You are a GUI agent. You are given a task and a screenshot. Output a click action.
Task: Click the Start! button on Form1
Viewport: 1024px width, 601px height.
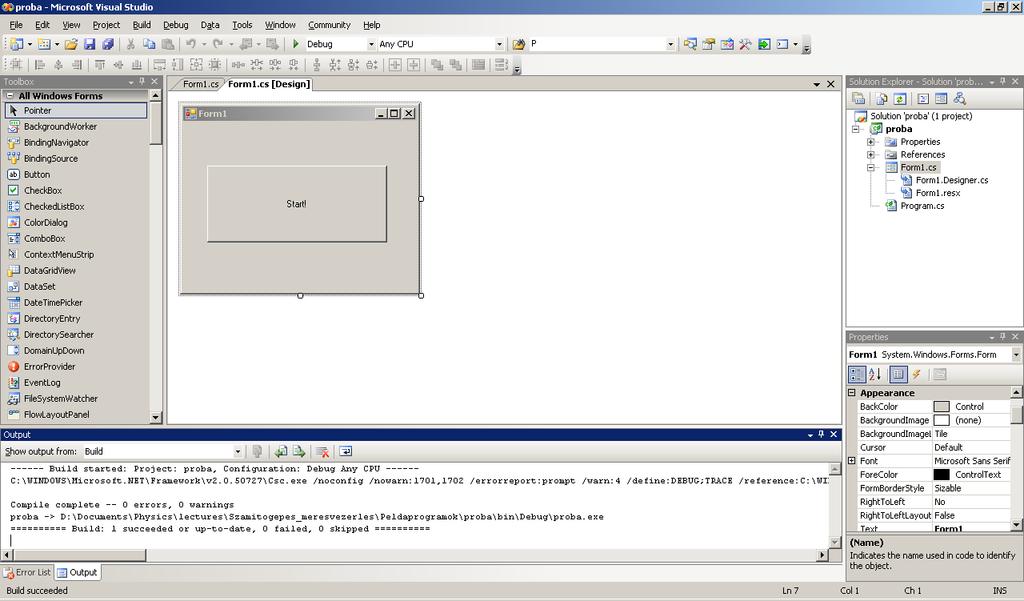[296, 204]
